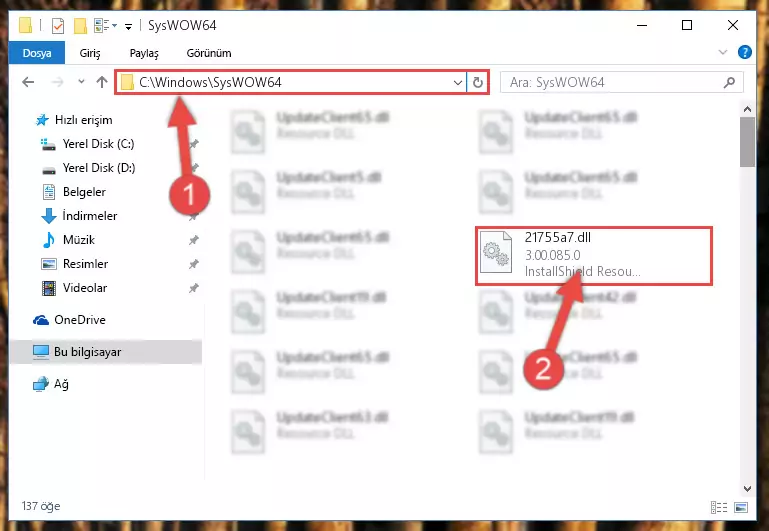Image resolution: width=769 pixels, height=531 pixels.
Task: Select the 21755a7.dll file
Action: (x=593, y=255)
